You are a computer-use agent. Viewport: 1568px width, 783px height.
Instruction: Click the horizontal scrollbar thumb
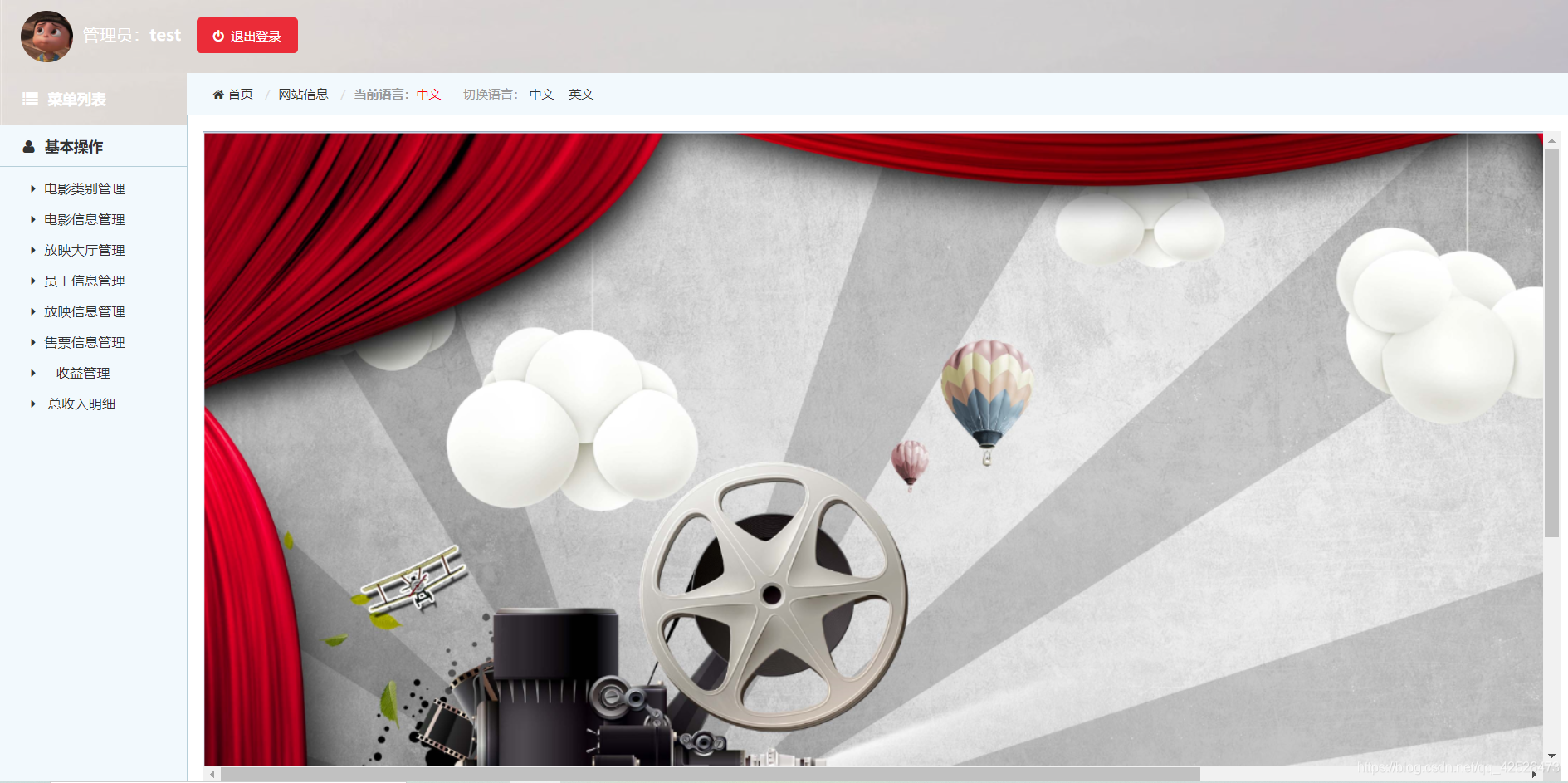click(711, 774)
